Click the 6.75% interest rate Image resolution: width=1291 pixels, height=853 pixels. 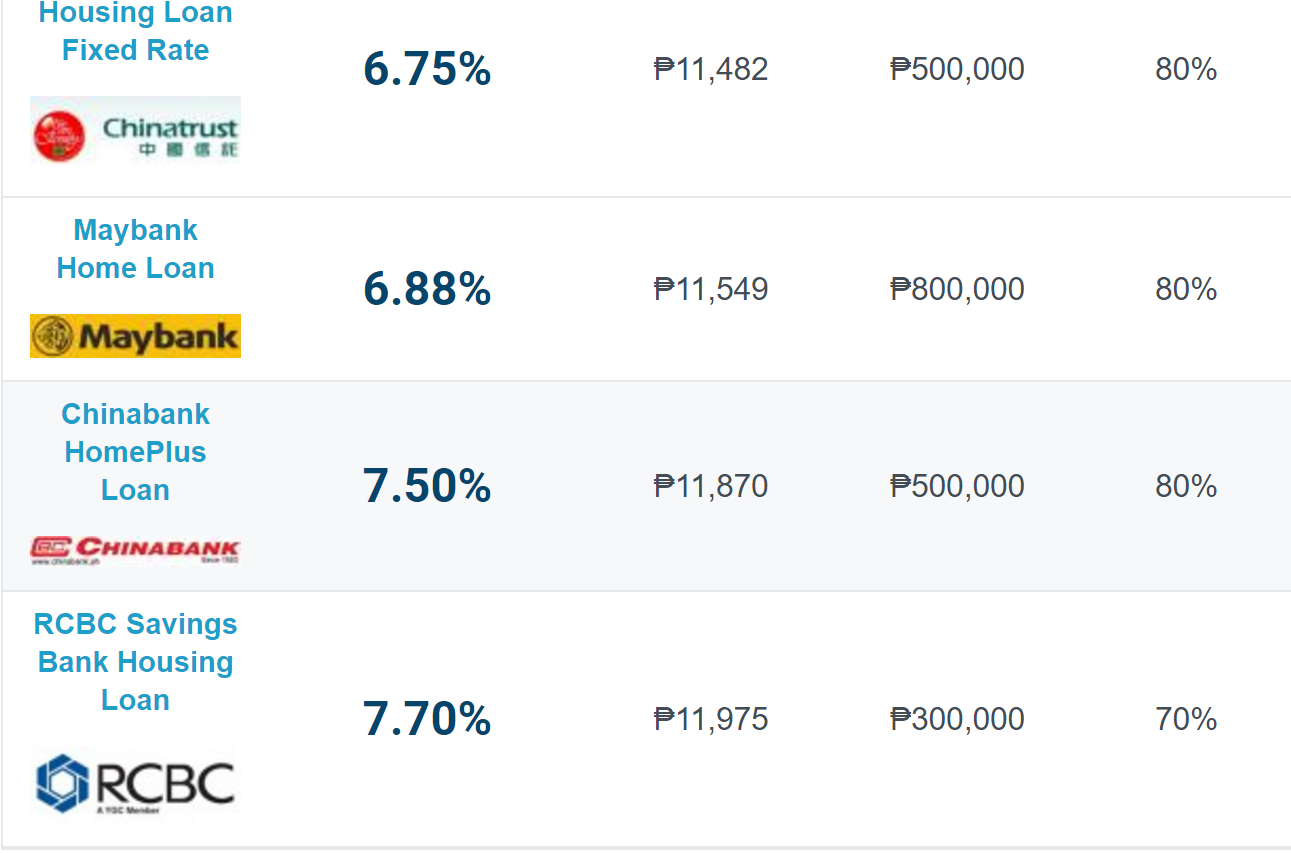click(x=427, y=70)
